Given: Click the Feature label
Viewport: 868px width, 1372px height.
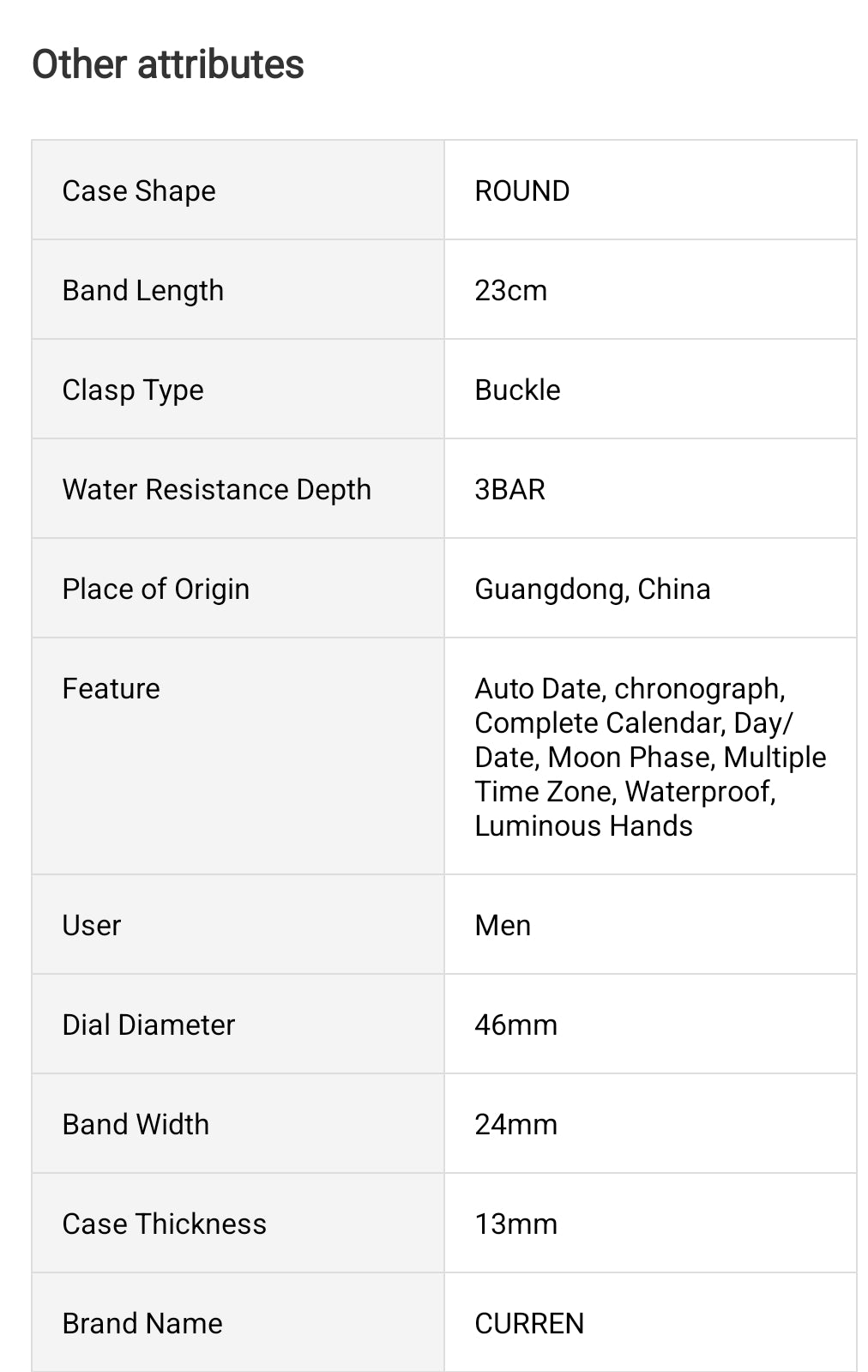Looking at the screenshot, I should click(x=111, y=688).
